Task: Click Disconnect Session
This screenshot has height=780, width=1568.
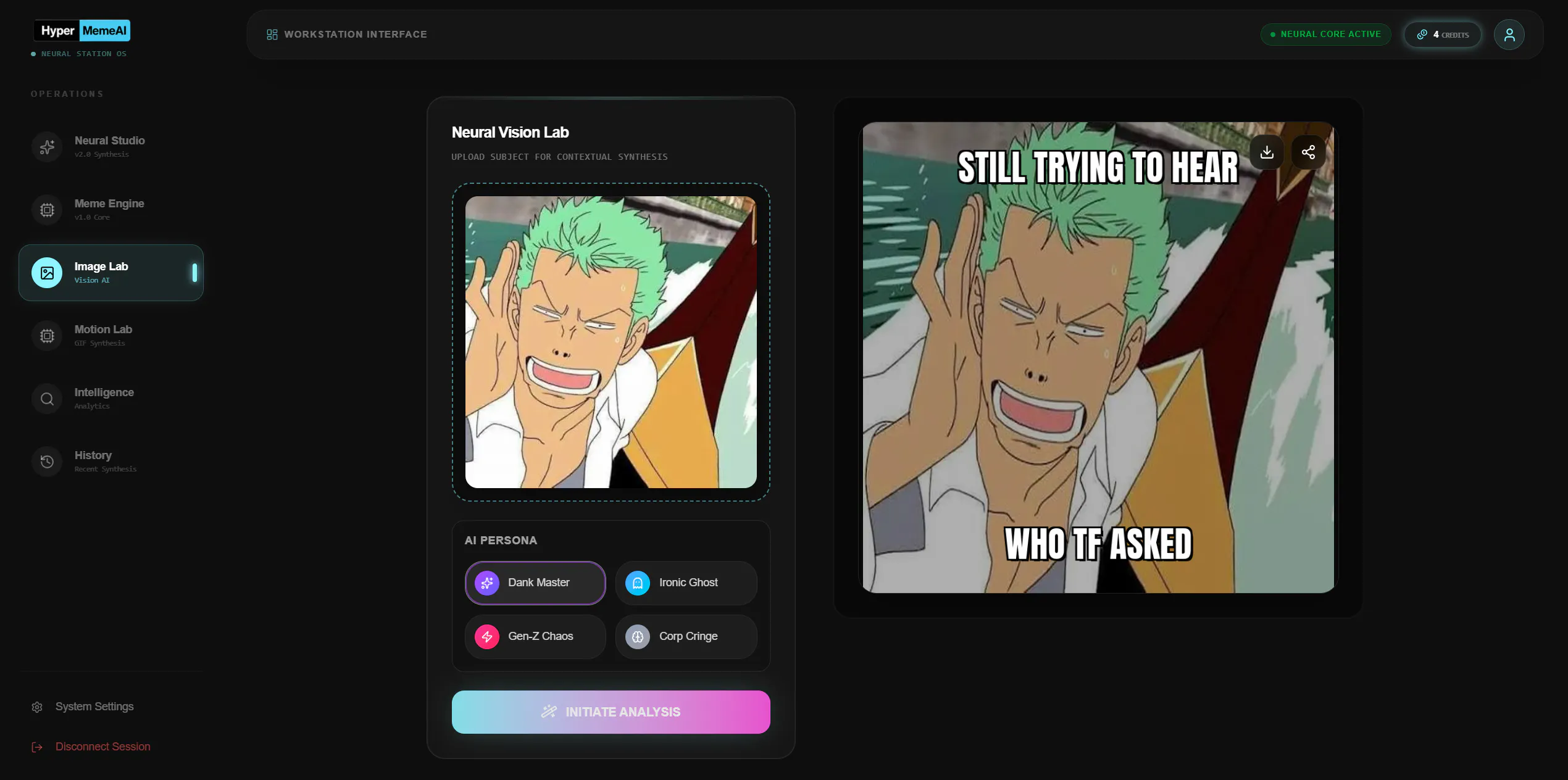Action: tap(91, 747)
